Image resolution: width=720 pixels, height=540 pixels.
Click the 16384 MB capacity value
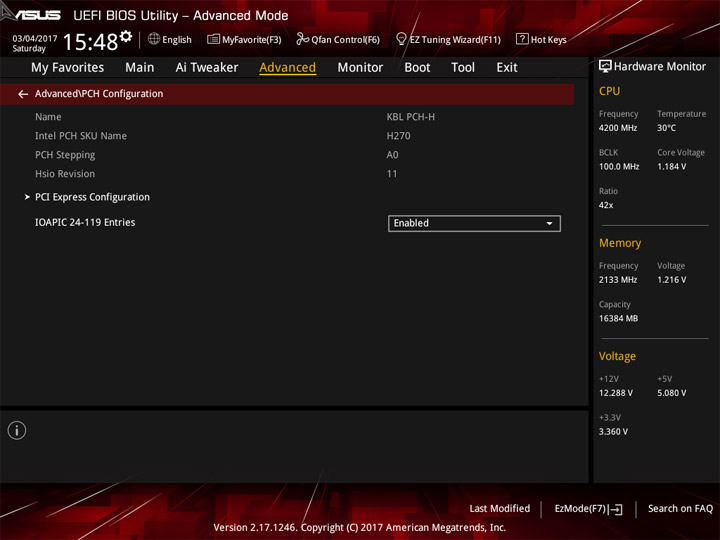click(x=619, y=318)
